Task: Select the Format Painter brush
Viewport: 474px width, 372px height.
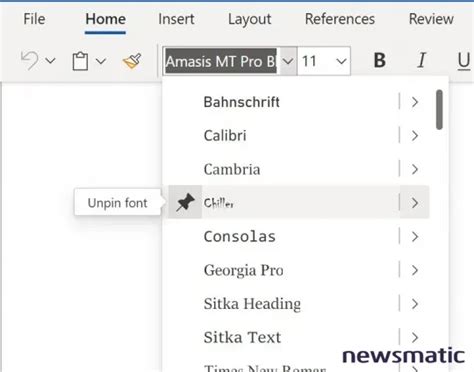Action: (132, 61)
